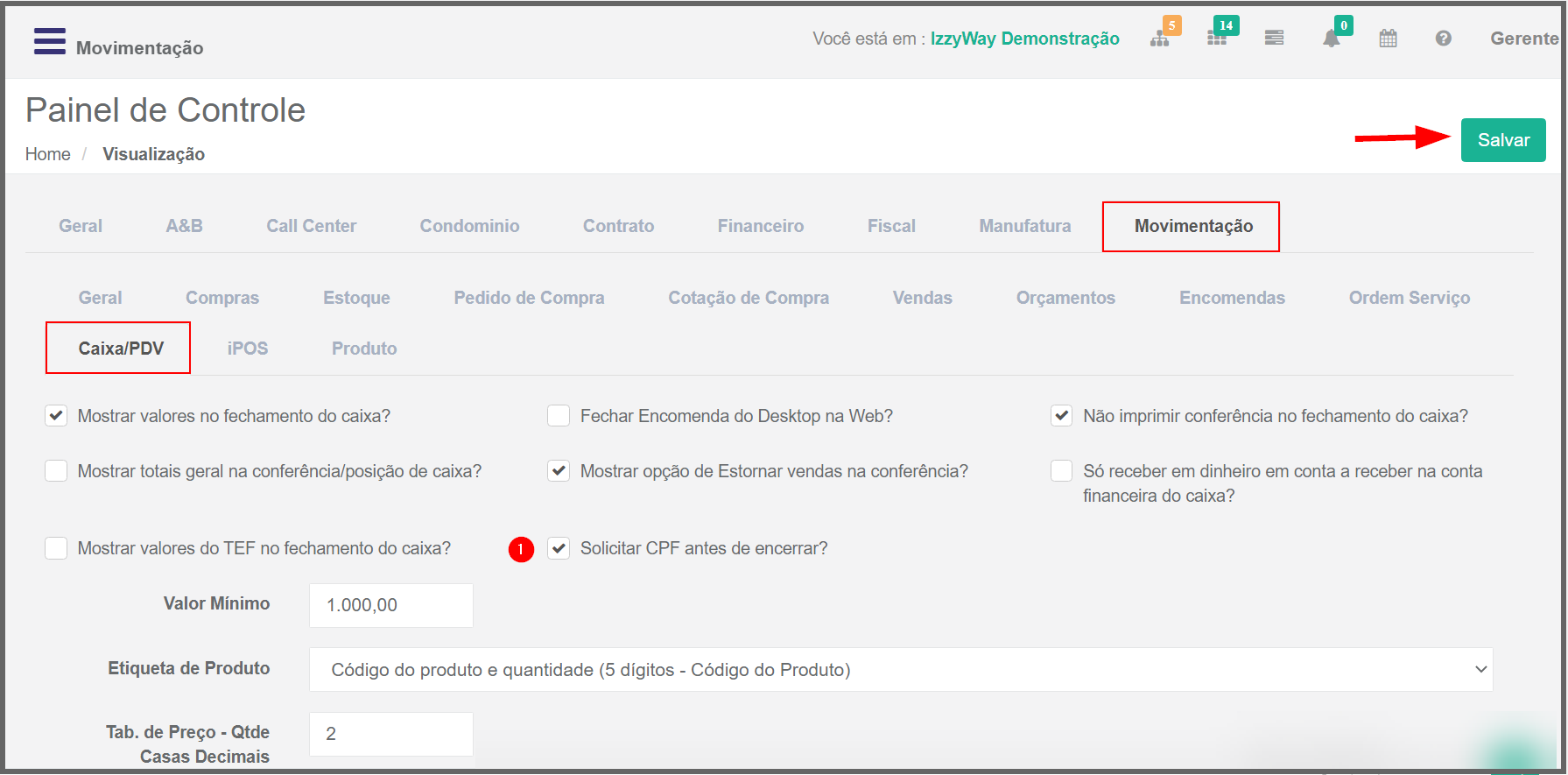
Task: Switch to the A&B tab
Action: pyautogui.click(x=185, y=226)
